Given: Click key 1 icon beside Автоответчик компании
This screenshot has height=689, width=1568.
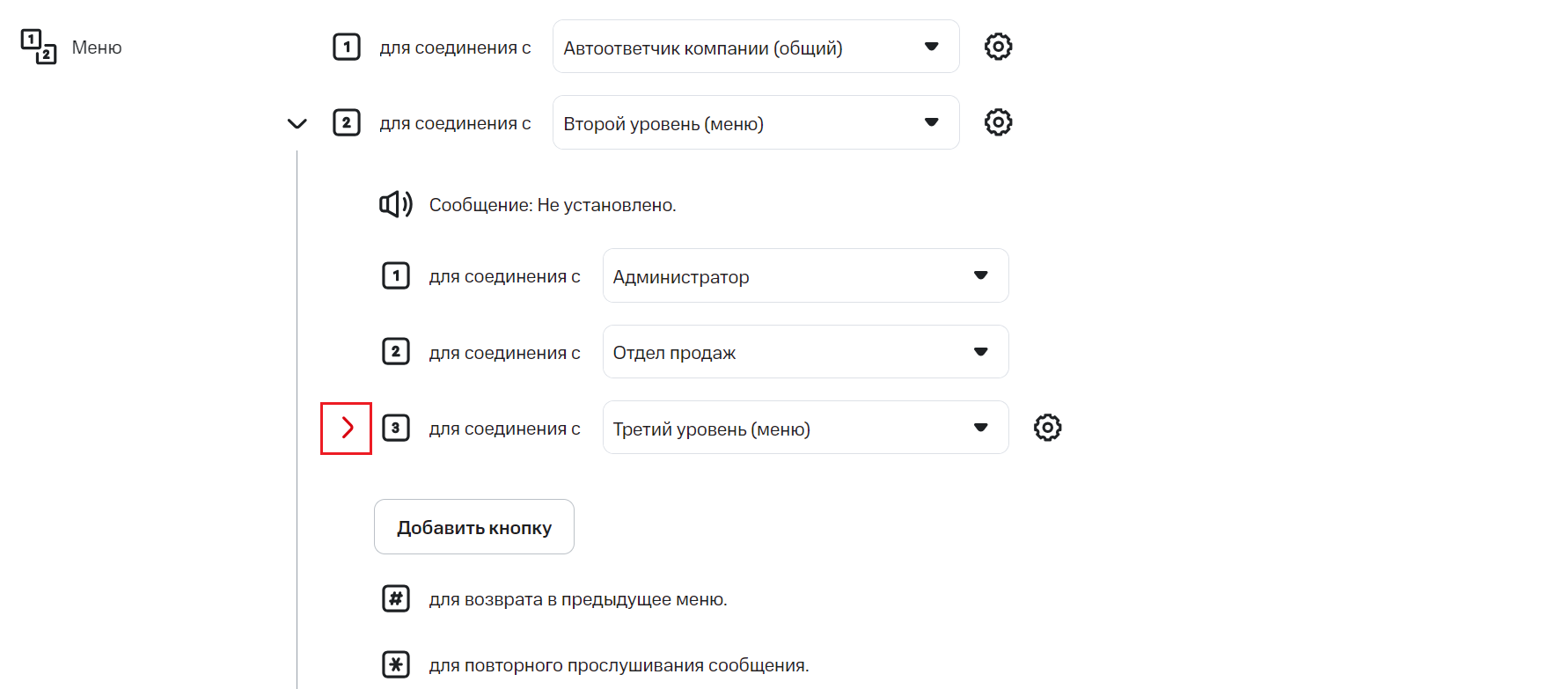Looking at the screenshot, I should (347, 47).
